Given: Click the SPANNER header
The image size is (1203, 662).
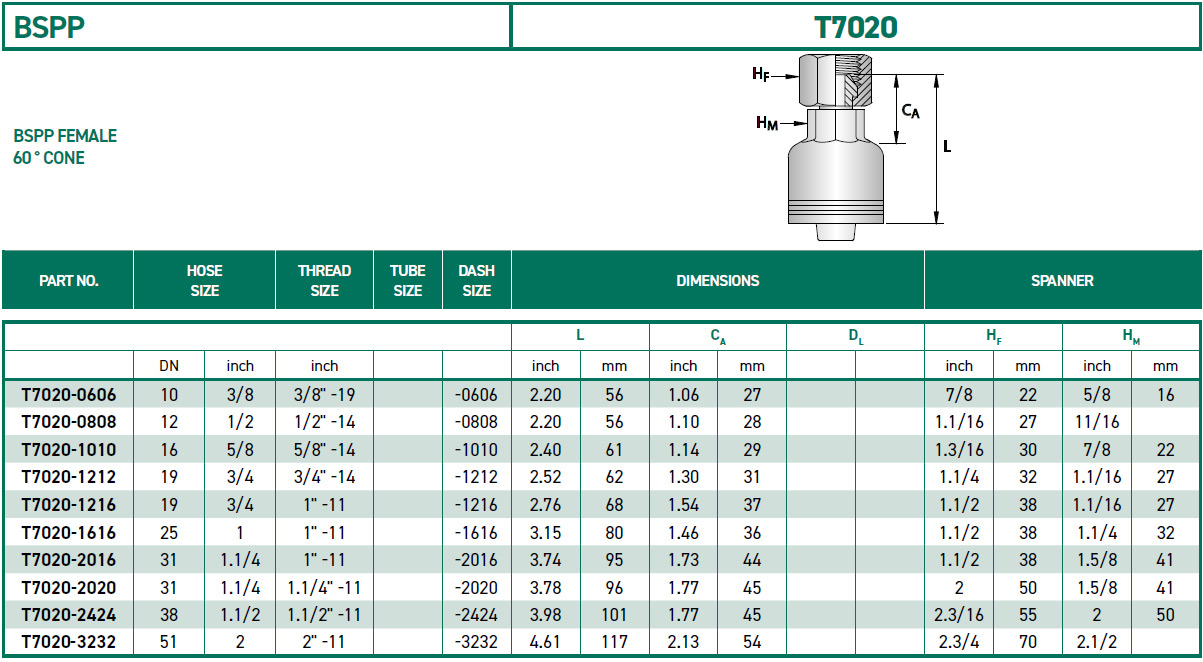Looking at the screenshot, I should pos(1062,281).
